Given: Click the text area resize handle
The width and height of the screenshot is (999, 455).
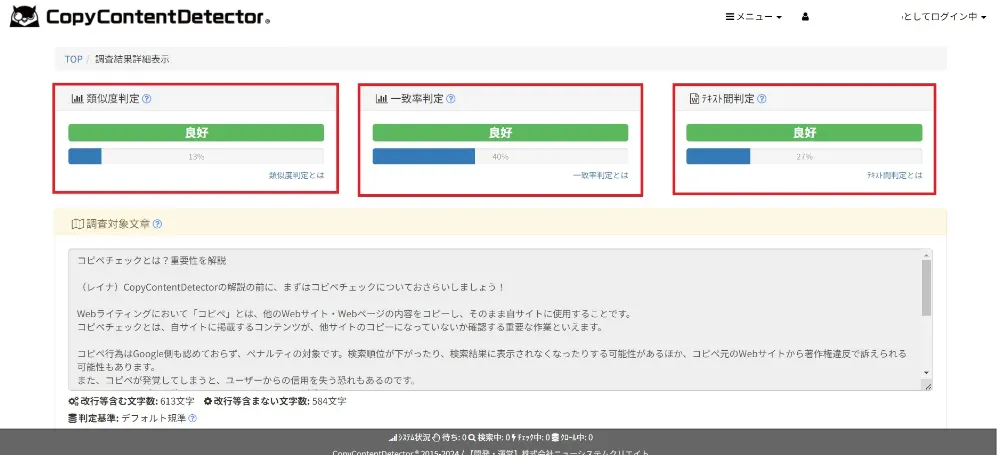Looking at the screenshot, I should point(927,386).
